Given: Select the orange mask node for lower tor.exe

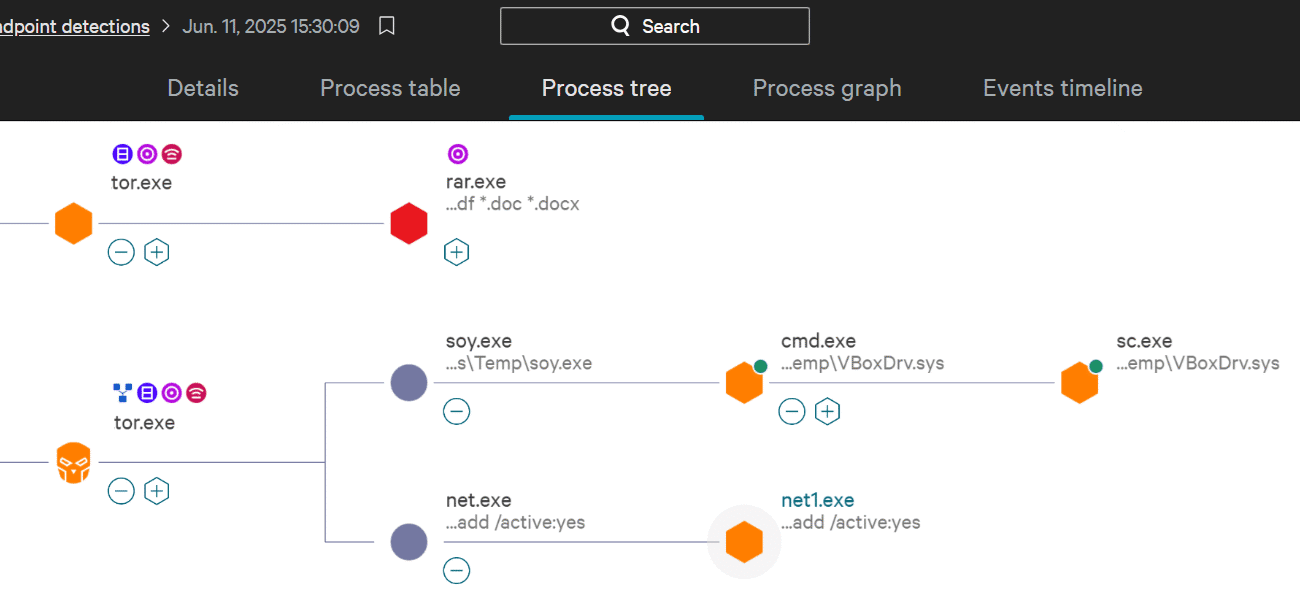Looking at the screenshot, I should (74, 463).
